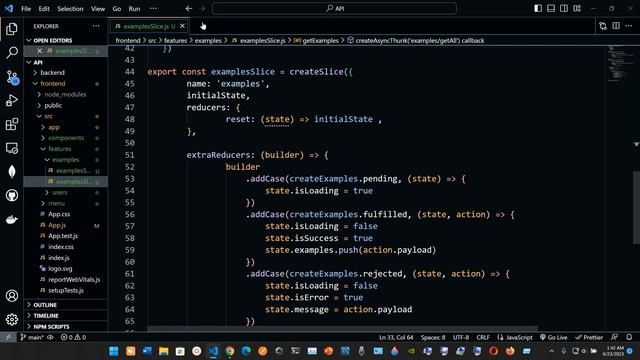Screen dimensions: 640x360
Task: Open the Source Control view
Action: click(12, 77)
